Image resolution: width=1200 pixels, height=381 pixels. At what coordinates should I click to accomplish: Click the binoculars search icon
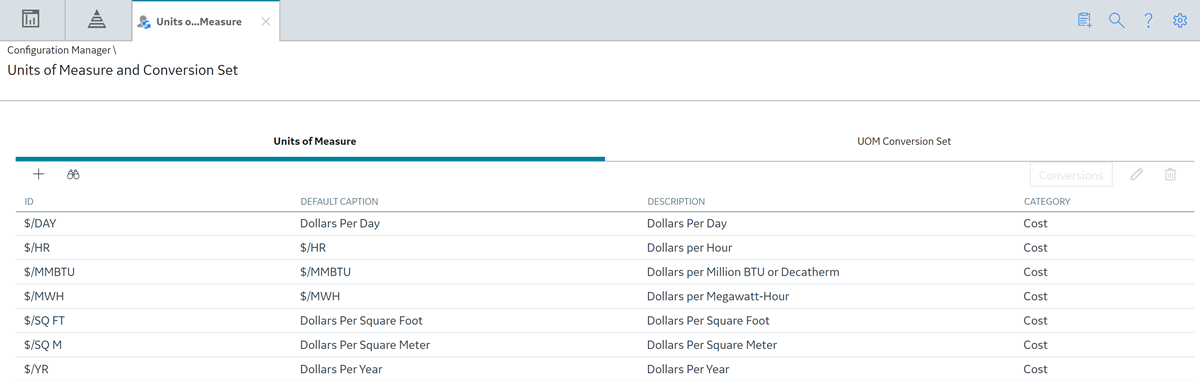click(73, 174)
